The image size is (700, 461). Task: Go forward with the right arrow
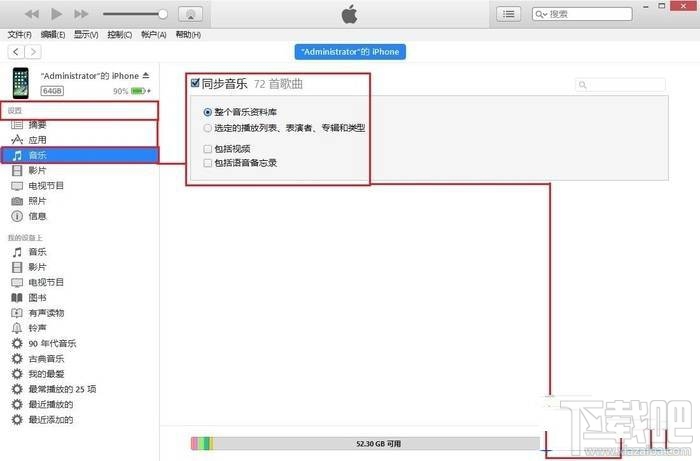[x=33, y=52]
